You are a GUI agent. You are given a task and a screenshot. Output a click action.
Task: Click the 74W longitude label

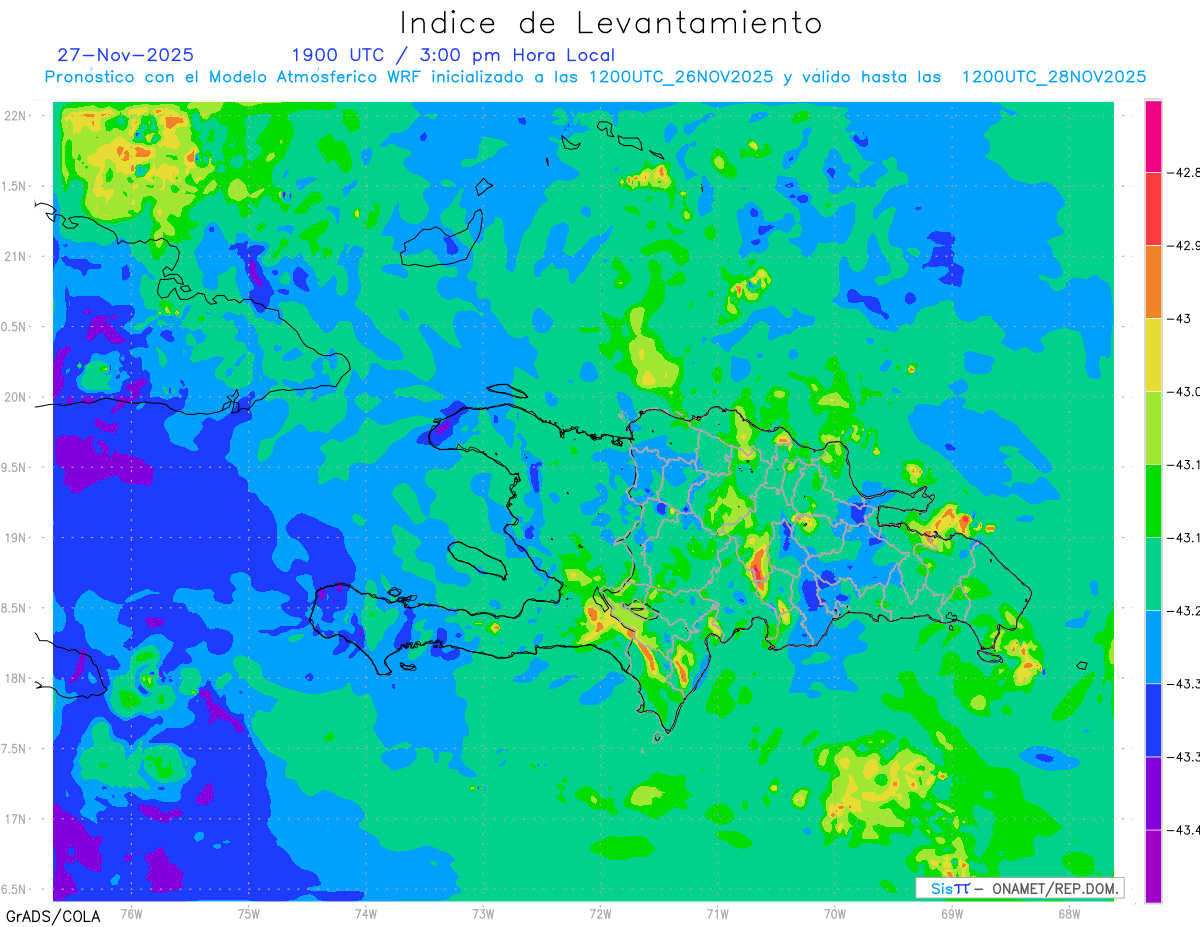[x=366, y=914]
